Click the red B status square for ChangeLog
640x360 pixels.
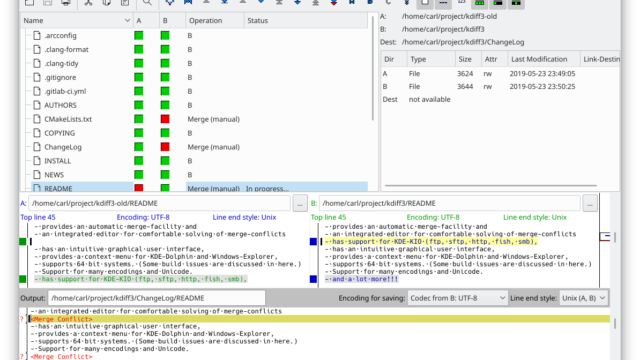pyautogui.click(x=165, y=147)
